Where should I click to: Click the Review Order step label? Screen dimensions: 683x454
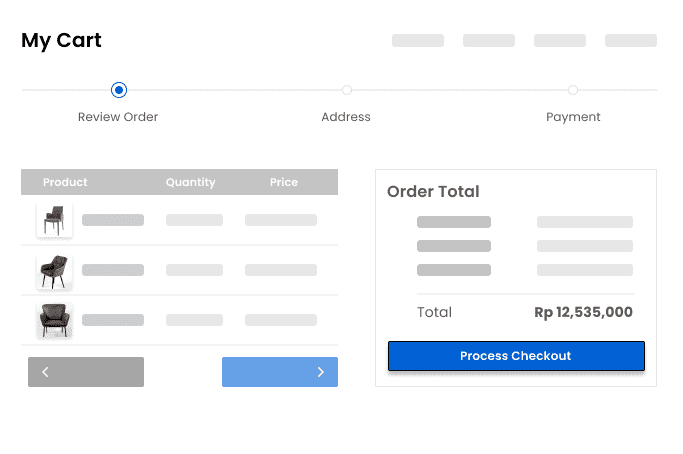coord(118,117)
